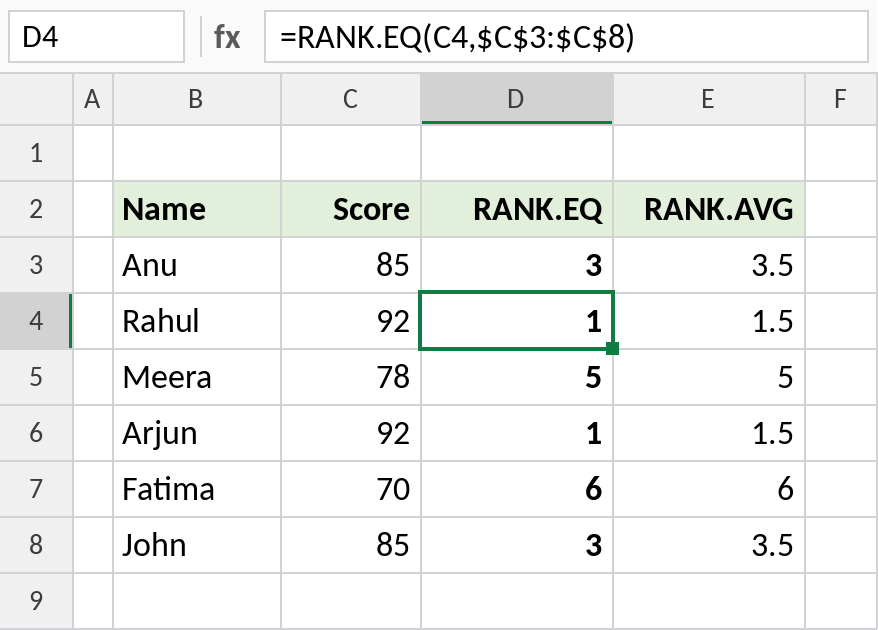
Task: Click Fatima's score cell 70
Action: [x=351, y=489]
